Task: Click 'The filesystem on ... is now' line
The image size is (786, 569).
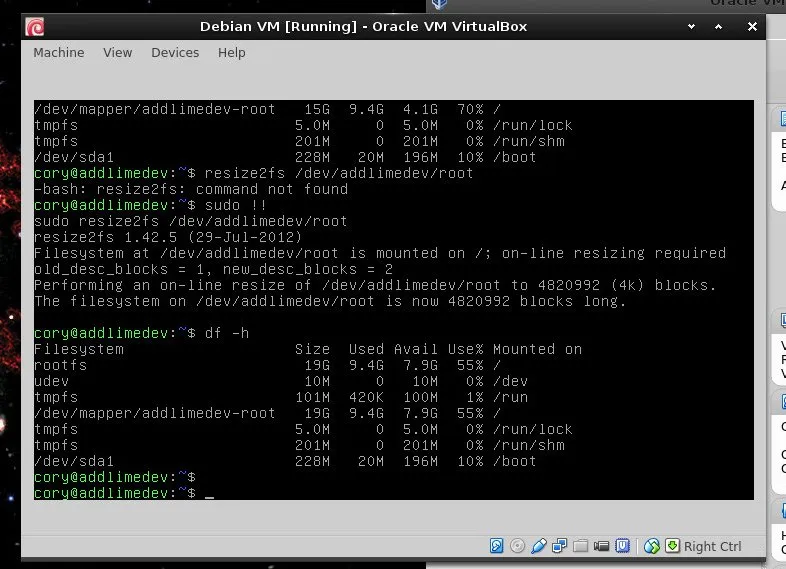Action: coord(330,301)
